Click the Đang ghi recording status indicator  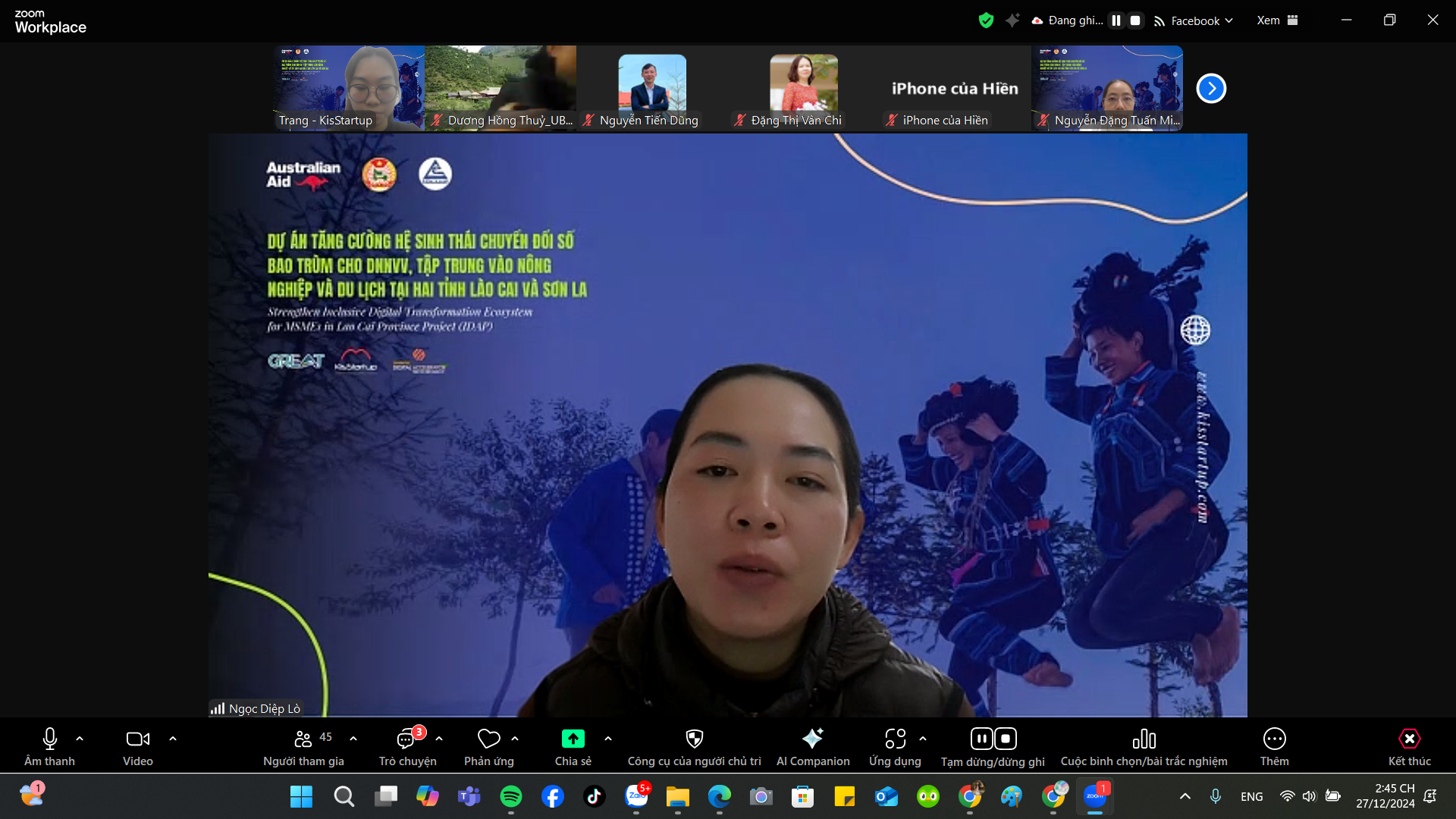pos(1068,20)
